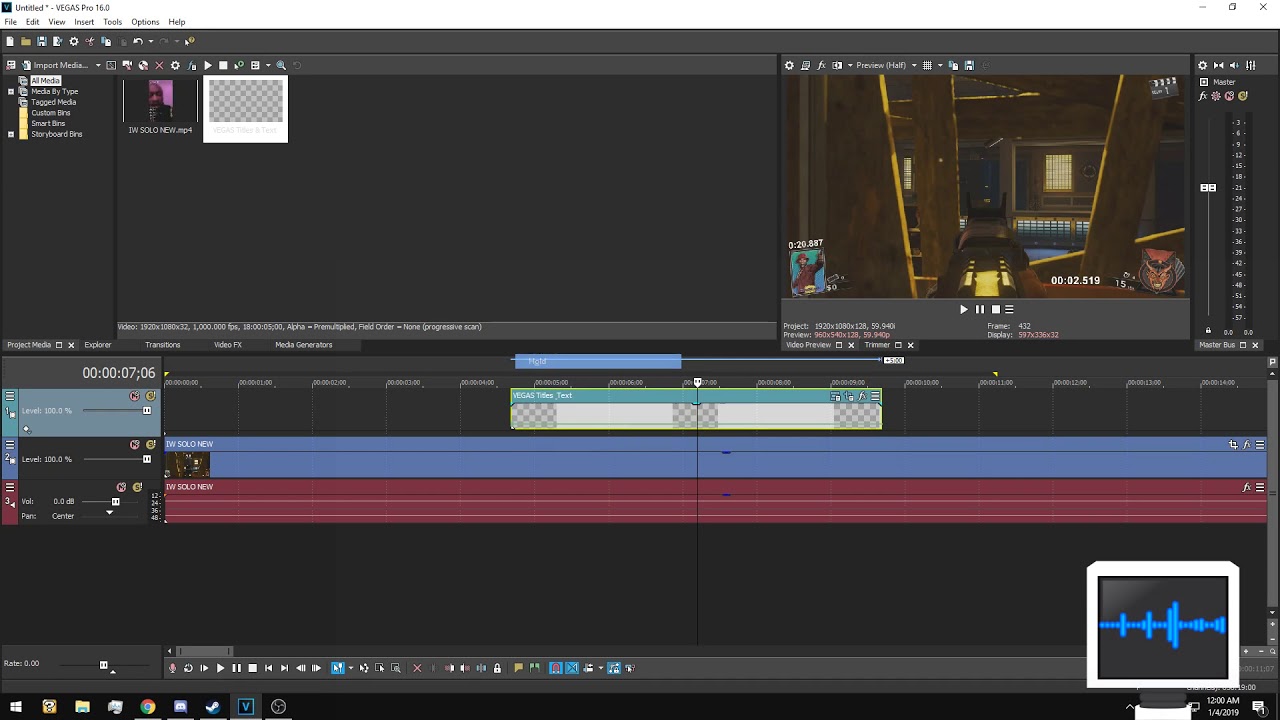The image size is (1280, 720).
Task: Switch to the Media Generators tab
Action: click(x=304, y=345)
